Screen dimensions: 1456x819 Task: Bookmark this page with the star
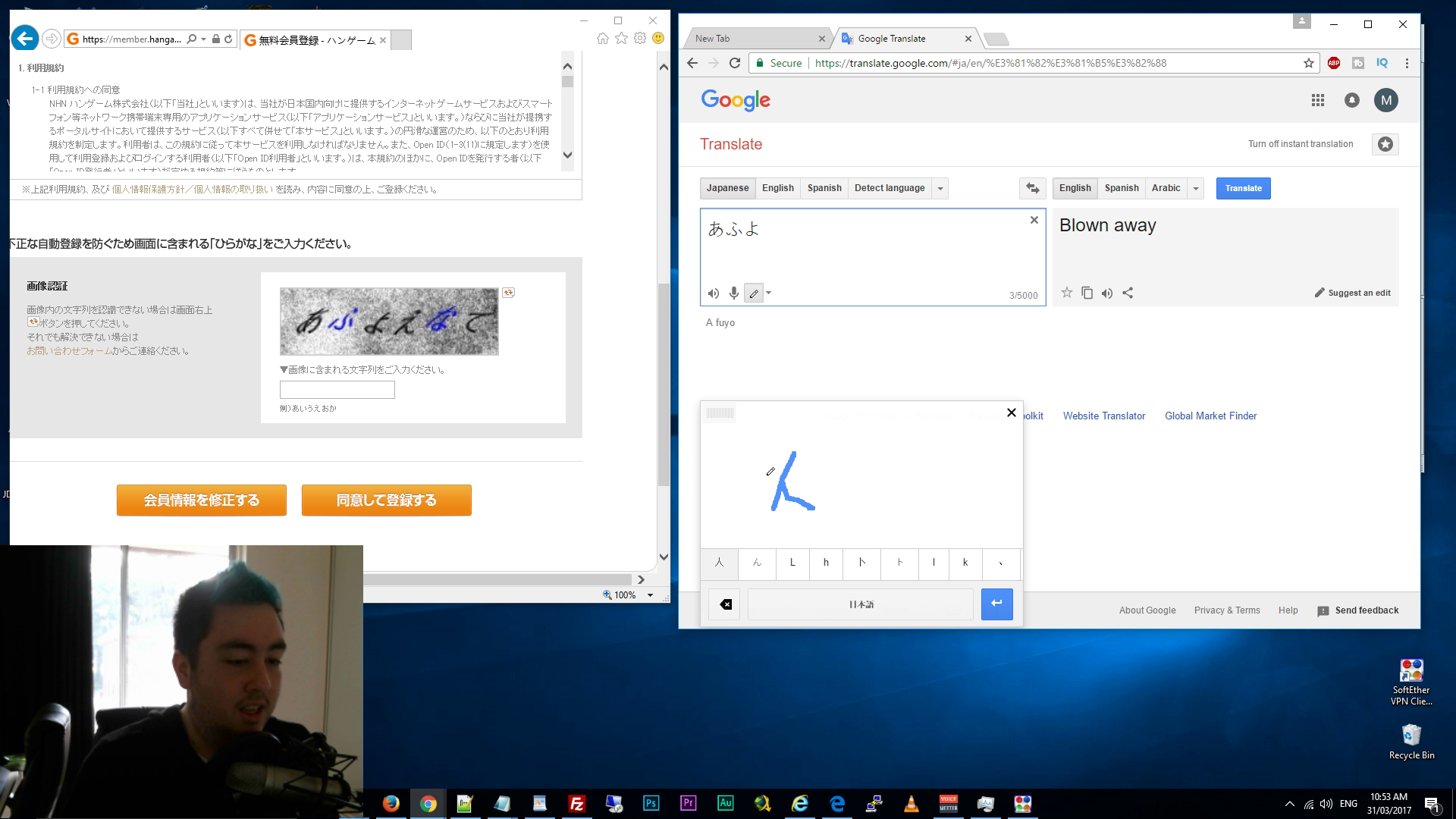(1308, 64)
